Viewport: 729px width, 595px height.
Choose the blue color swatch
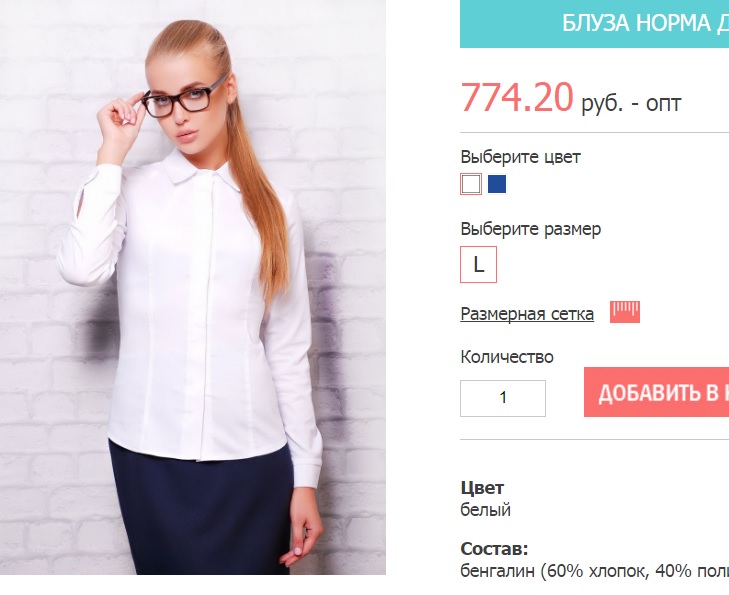[497, 184]
